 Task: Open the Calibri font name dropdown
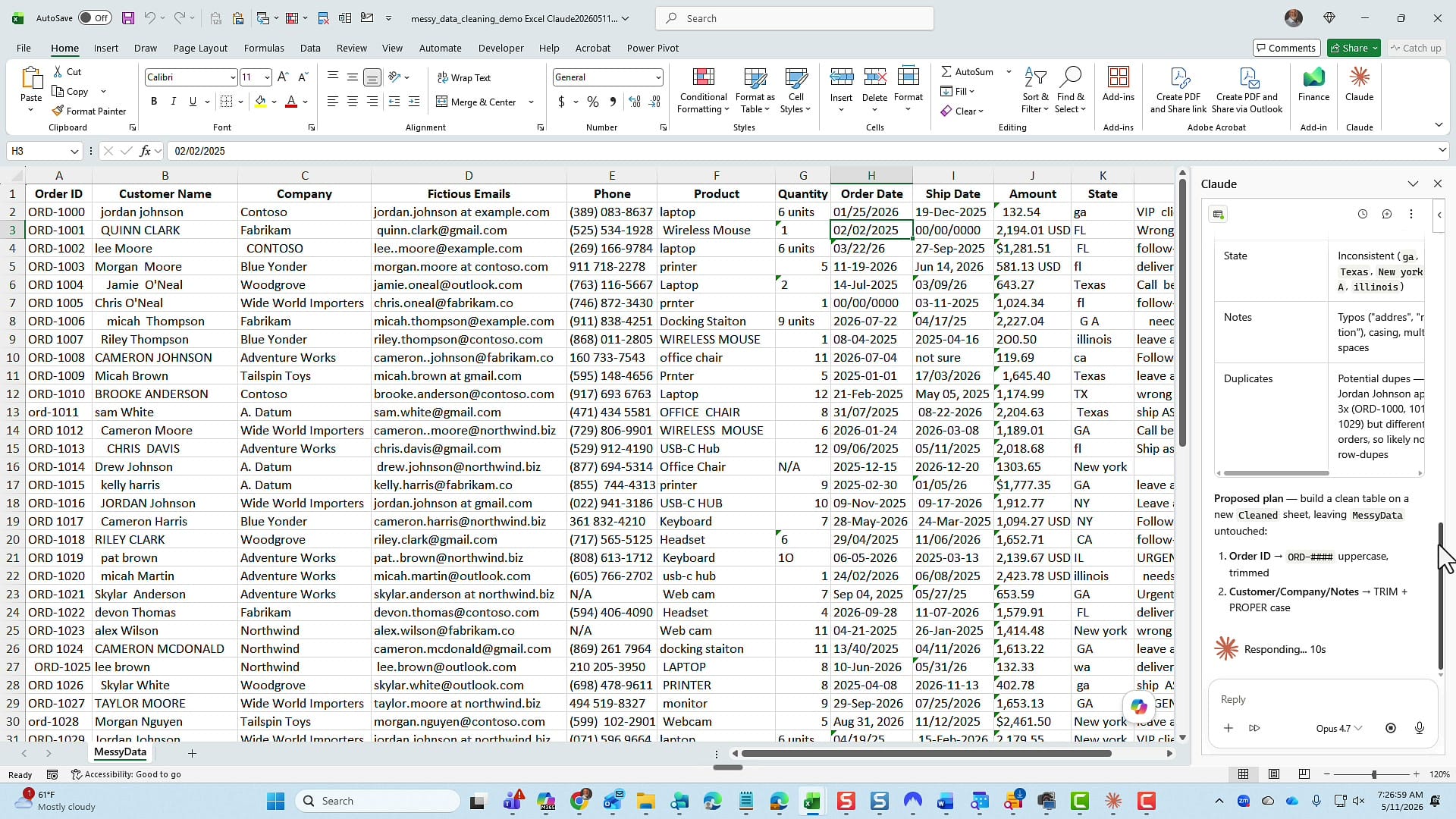pyautogui.click(x=232, y=77)
